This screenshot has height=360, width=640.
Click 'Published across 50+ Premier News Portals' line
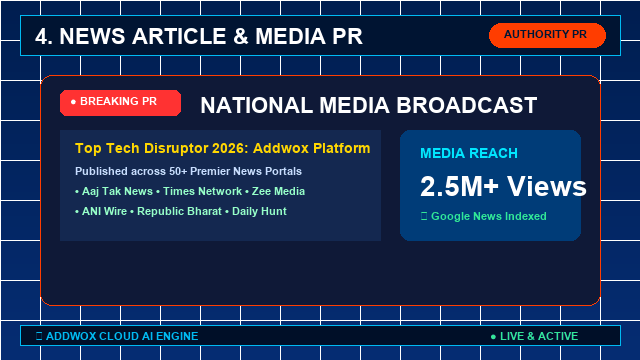point(188,171)
